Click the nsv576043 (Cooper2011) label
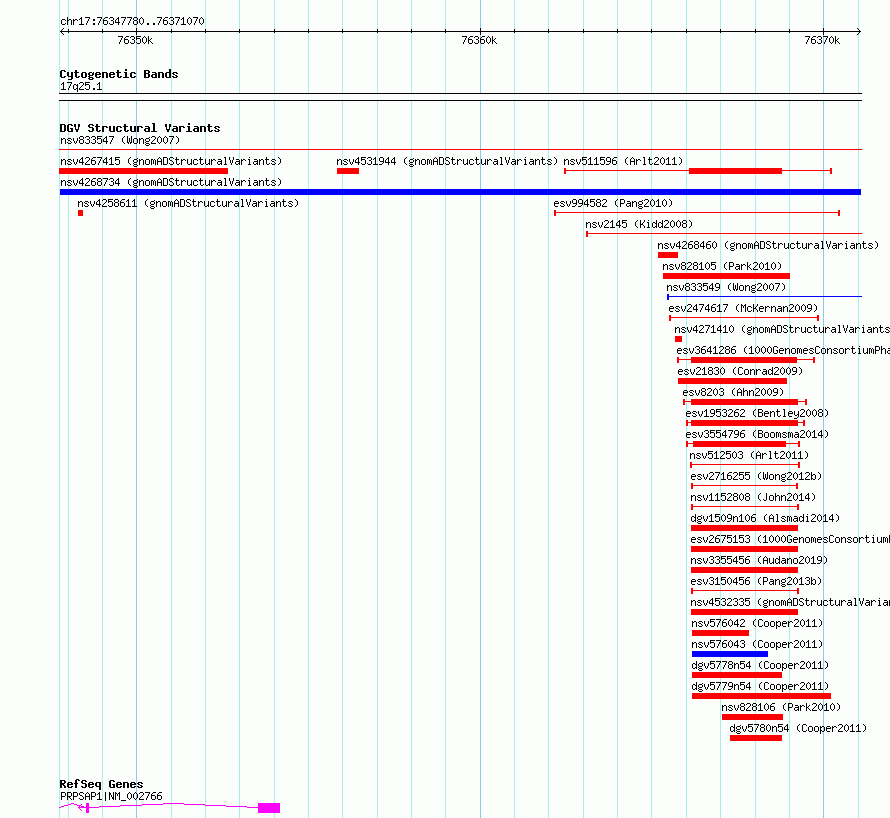 (757, 644)
